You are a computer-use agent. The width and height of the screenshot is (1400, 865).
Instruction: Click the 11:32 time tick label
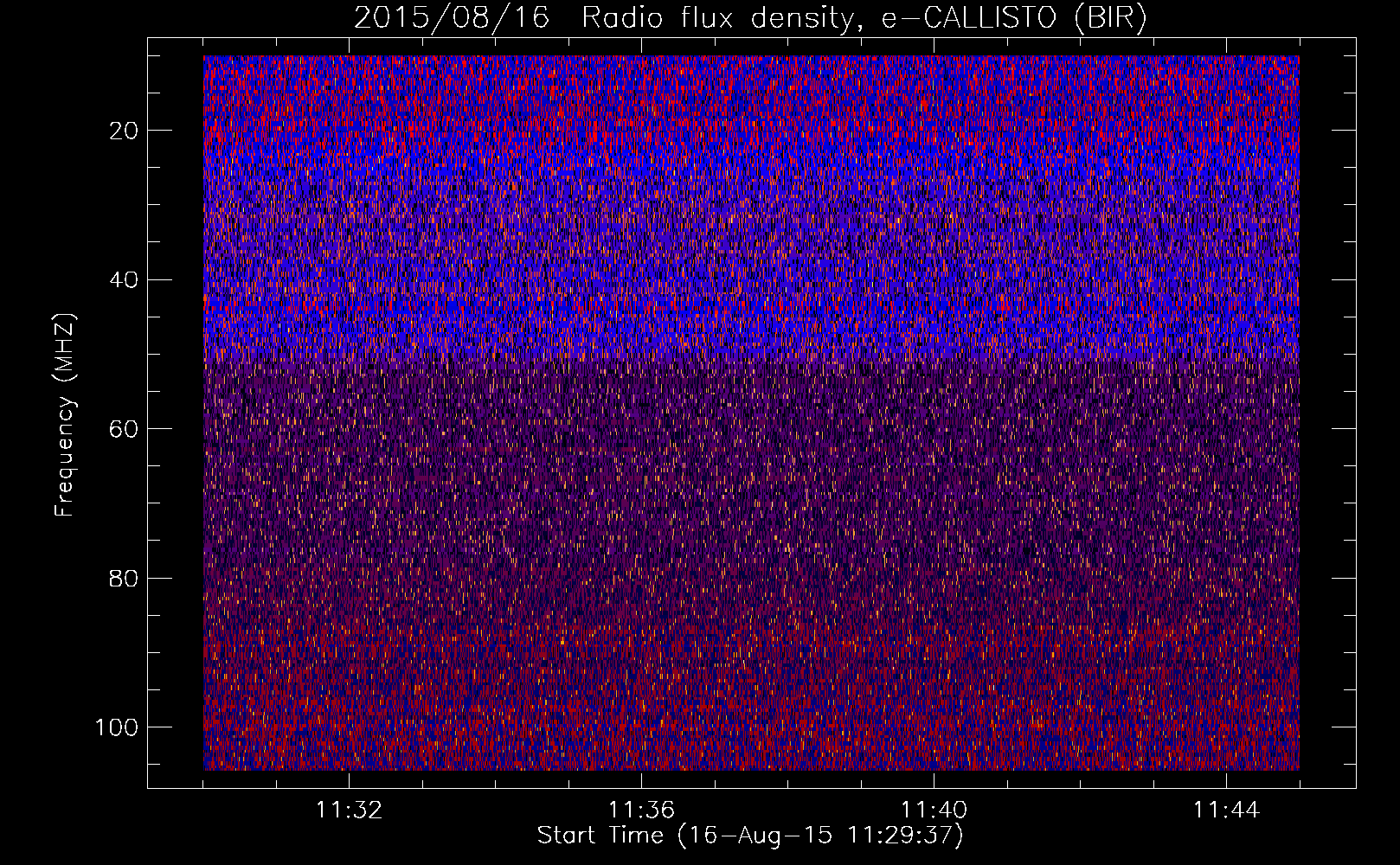tap(349, 811)
